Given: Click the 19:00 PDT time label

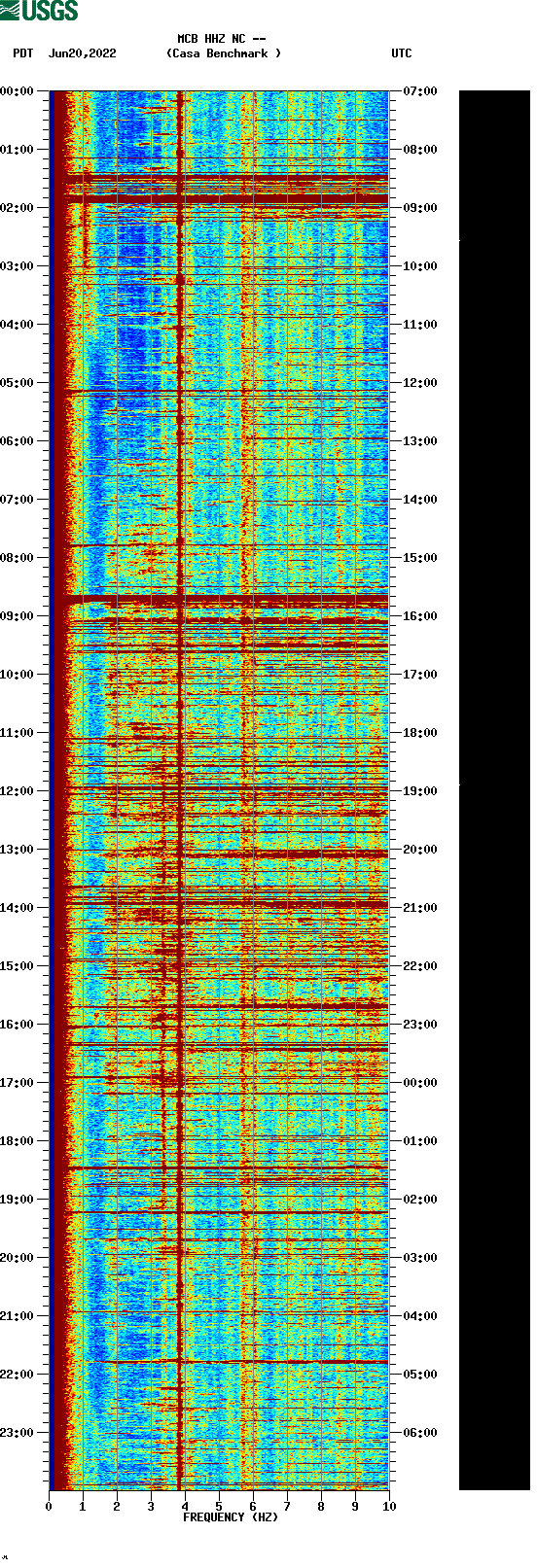Looking at the screenshot, I should coord(17,1200).
